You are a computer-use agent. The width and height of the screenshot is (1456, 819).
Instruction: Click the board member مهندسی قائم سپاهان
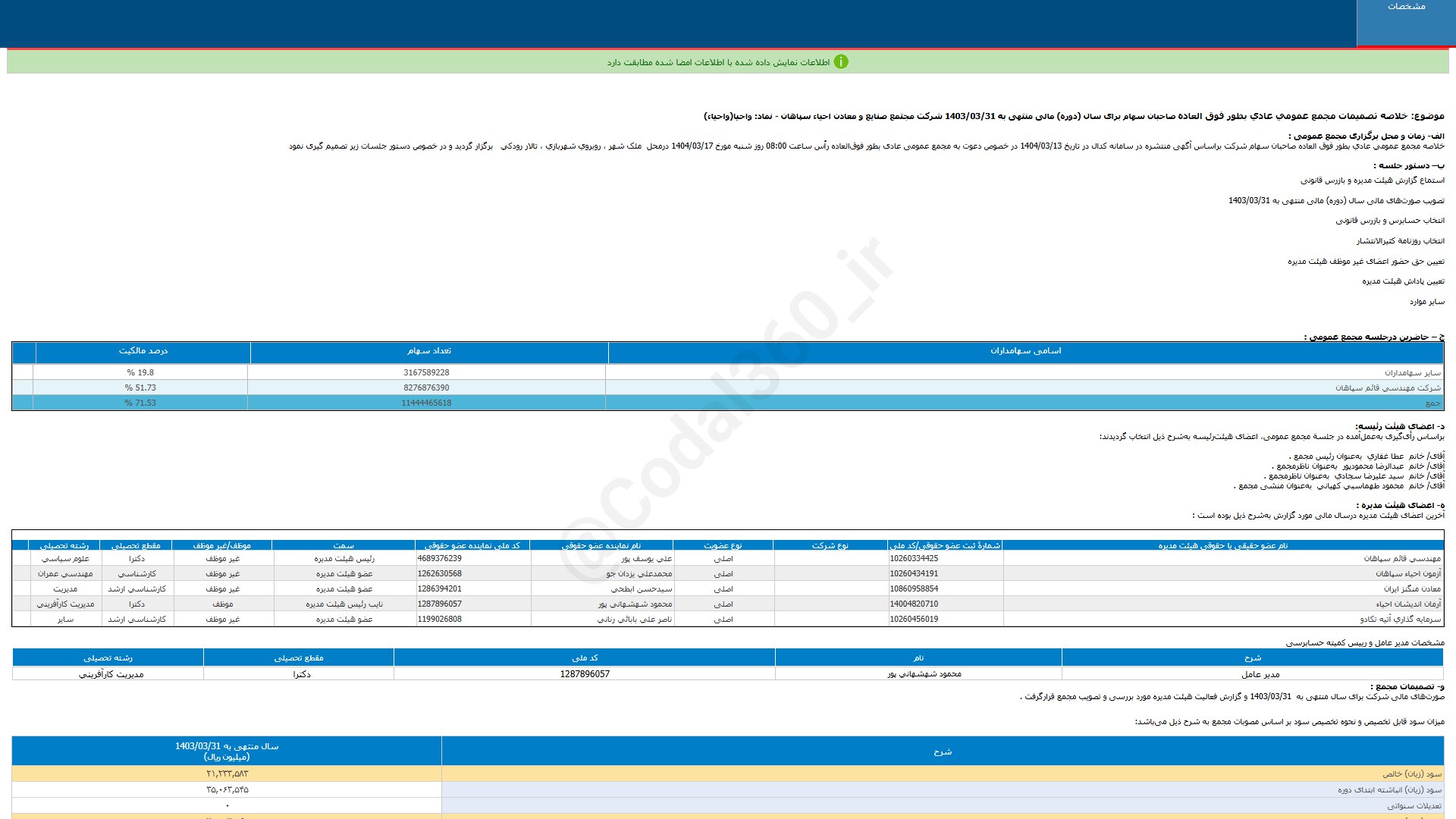[1401, 559]
